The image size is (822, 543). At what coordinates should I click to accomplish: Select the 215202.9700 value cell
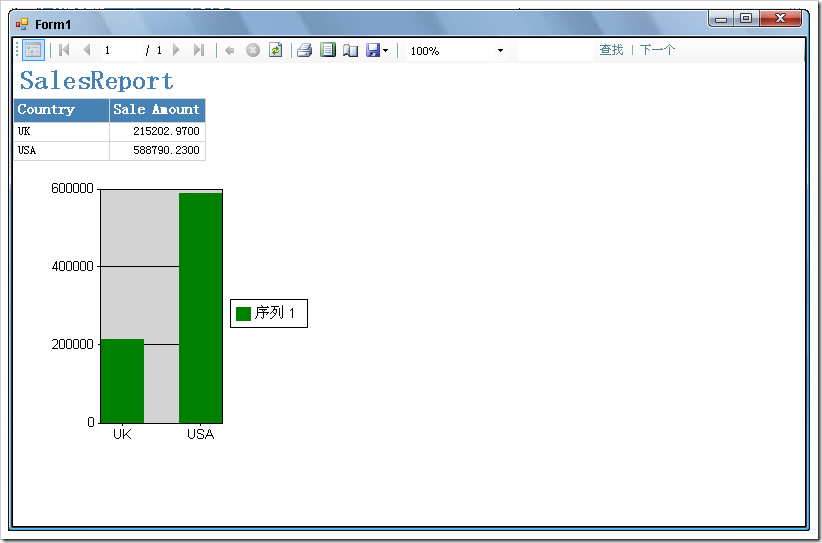(x=157, y=132)
